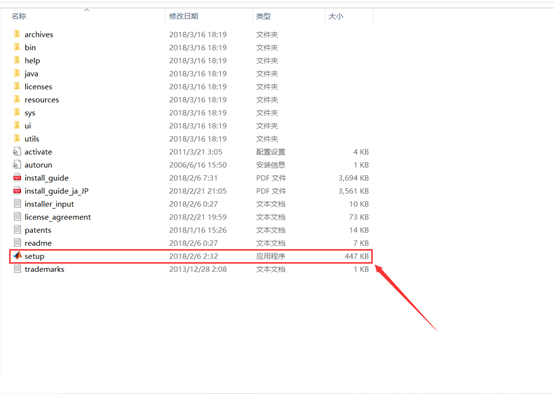This screenshot has width=554, height=394.
Task: Click the setup size 447 KB
Action: (x=357, y=256)
